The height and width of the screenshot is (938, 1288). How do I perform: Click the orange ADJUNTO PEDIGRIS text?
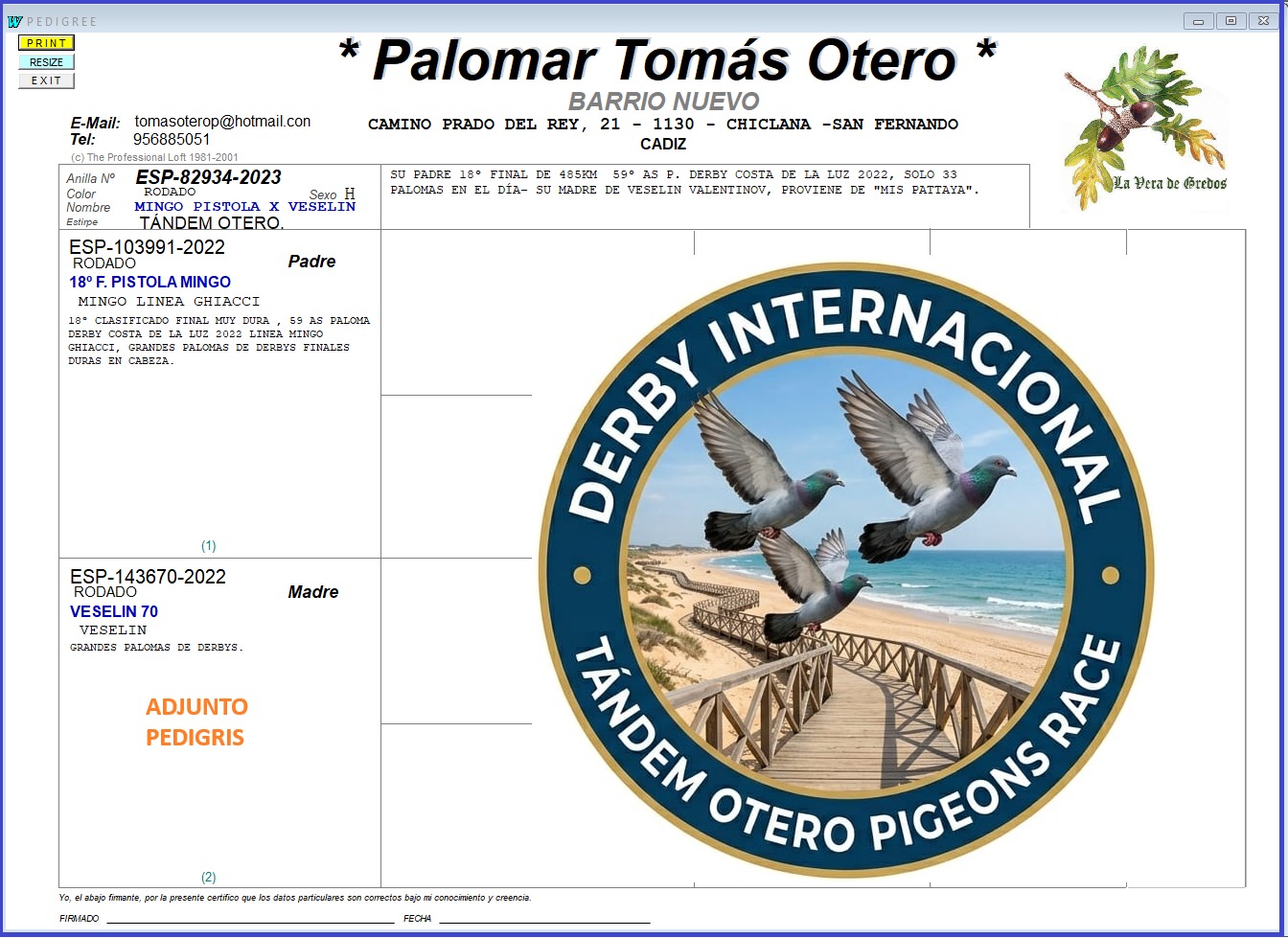[x=196, y=721]
